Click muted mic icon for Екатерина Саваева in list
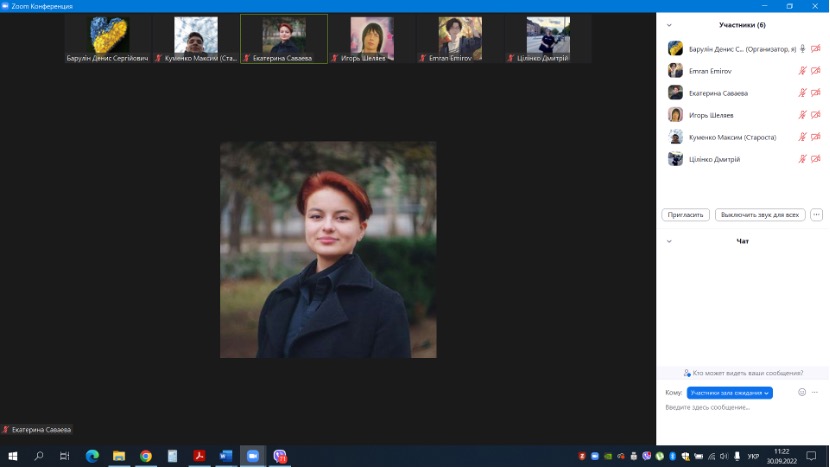 coord(802,93)
